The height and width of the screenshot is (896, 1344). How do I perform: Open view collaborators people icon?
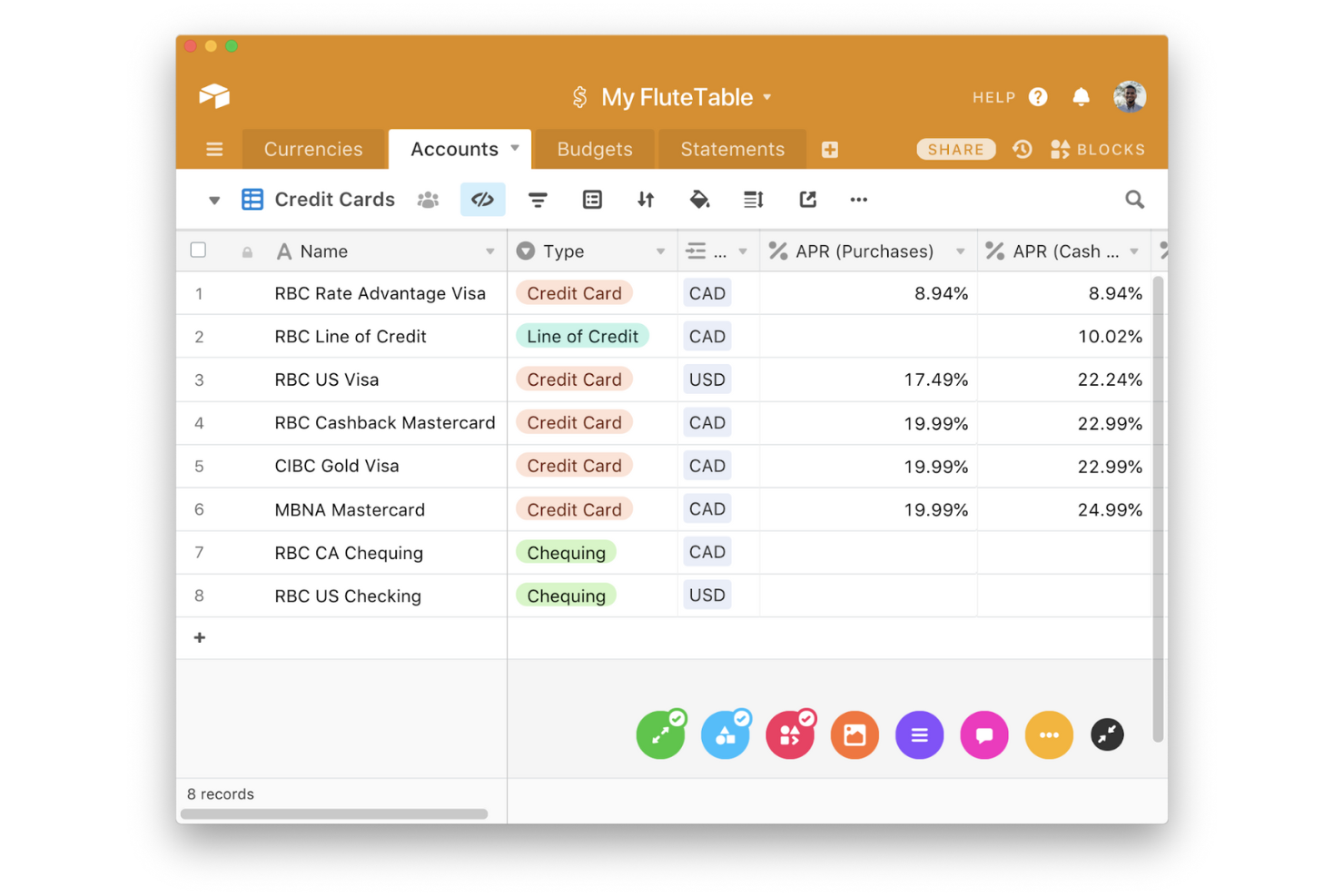point(429,200)
